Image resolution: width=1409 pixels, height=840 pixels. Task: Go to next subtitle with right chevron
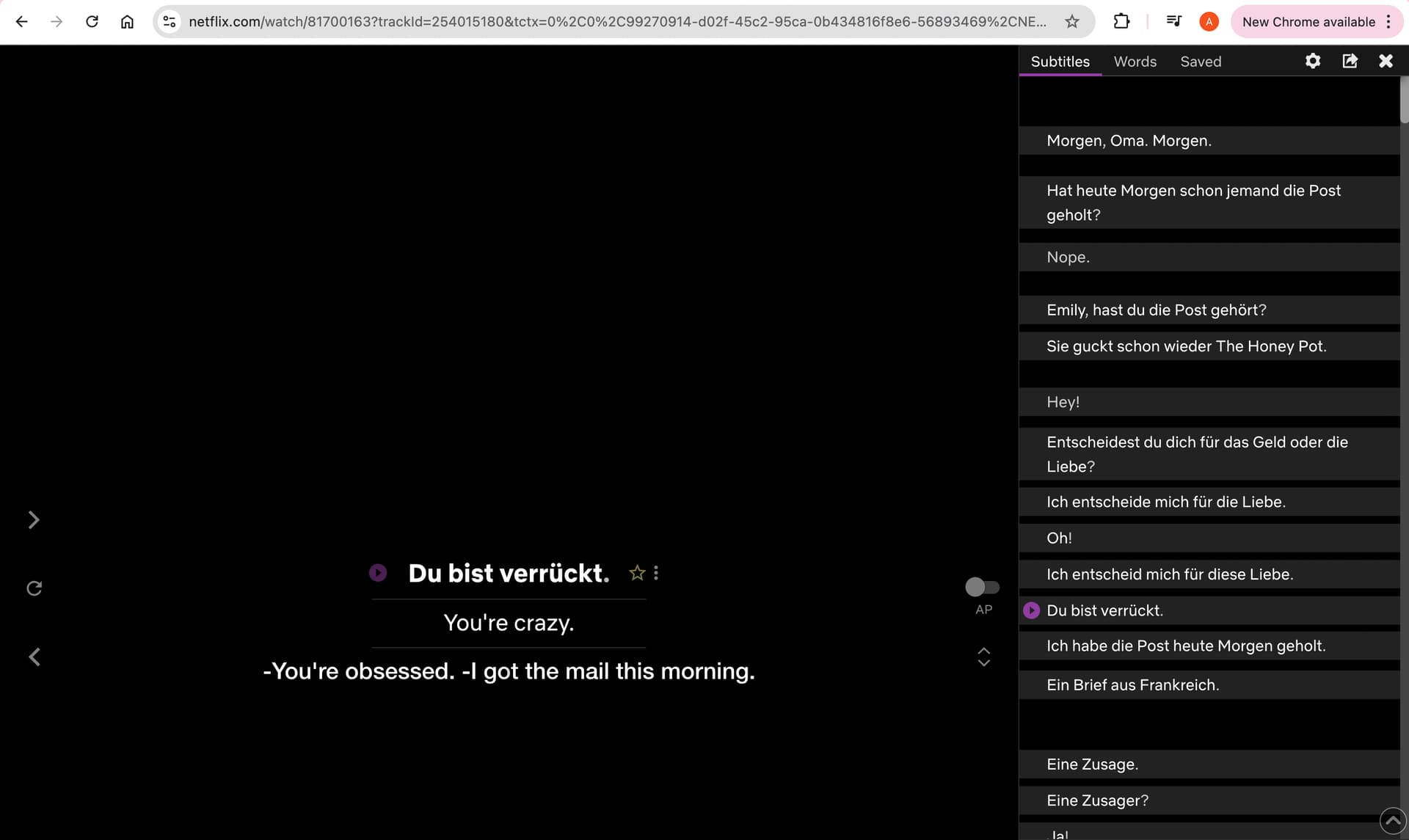pyautogui.click(x=34, y=520)
